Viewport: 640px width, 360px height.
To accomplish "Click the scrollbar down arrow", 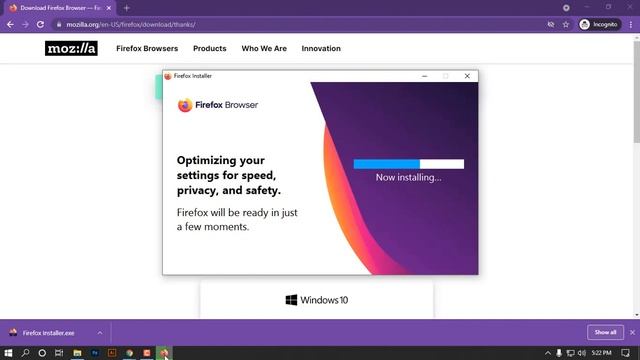I will pyautogui.click(x=637, y=315).
